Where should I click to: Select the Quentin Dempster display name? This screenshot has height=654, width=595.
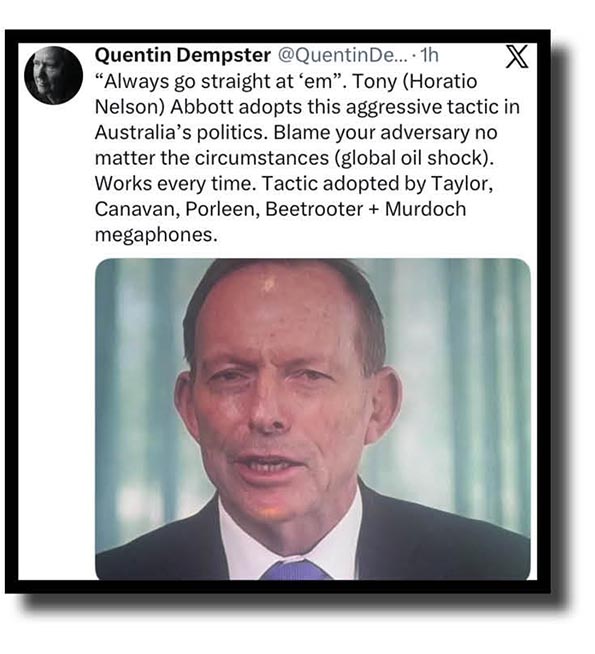point(183,55)
